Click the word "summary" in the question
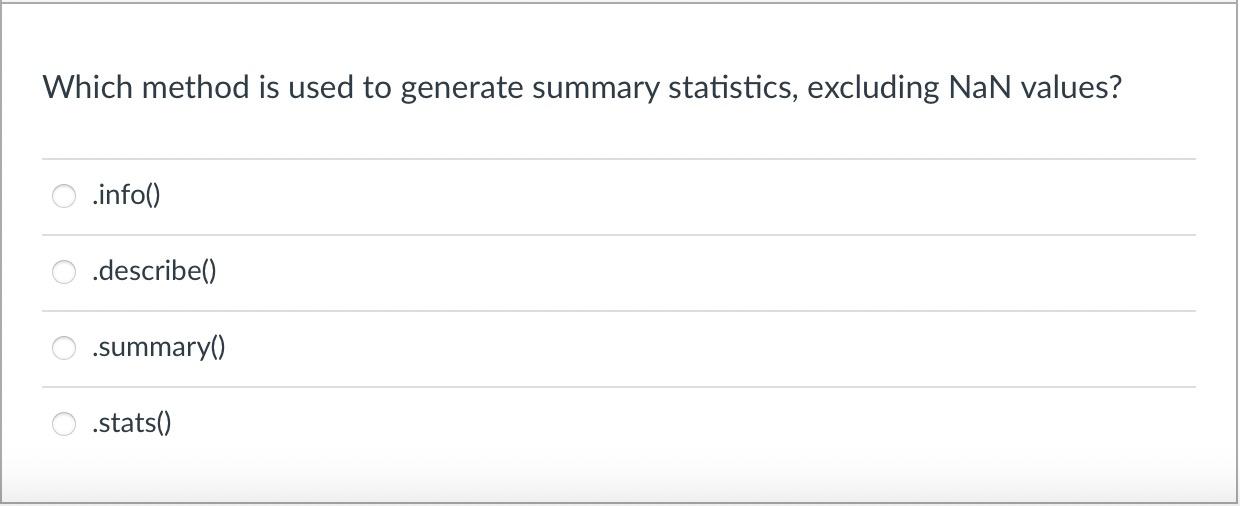1240x506 pixels. pyautogui.click(x=596, y=89)
